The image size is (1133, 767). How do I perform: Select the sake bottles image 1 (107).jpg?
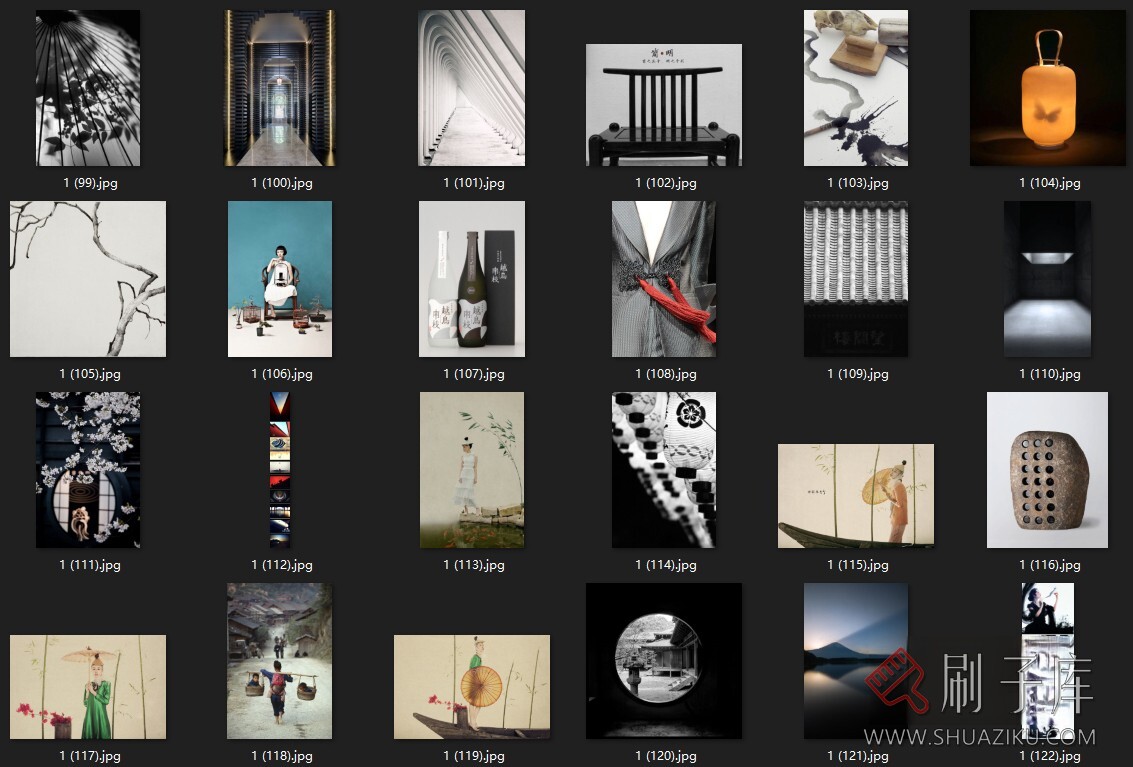click(471, 279)
